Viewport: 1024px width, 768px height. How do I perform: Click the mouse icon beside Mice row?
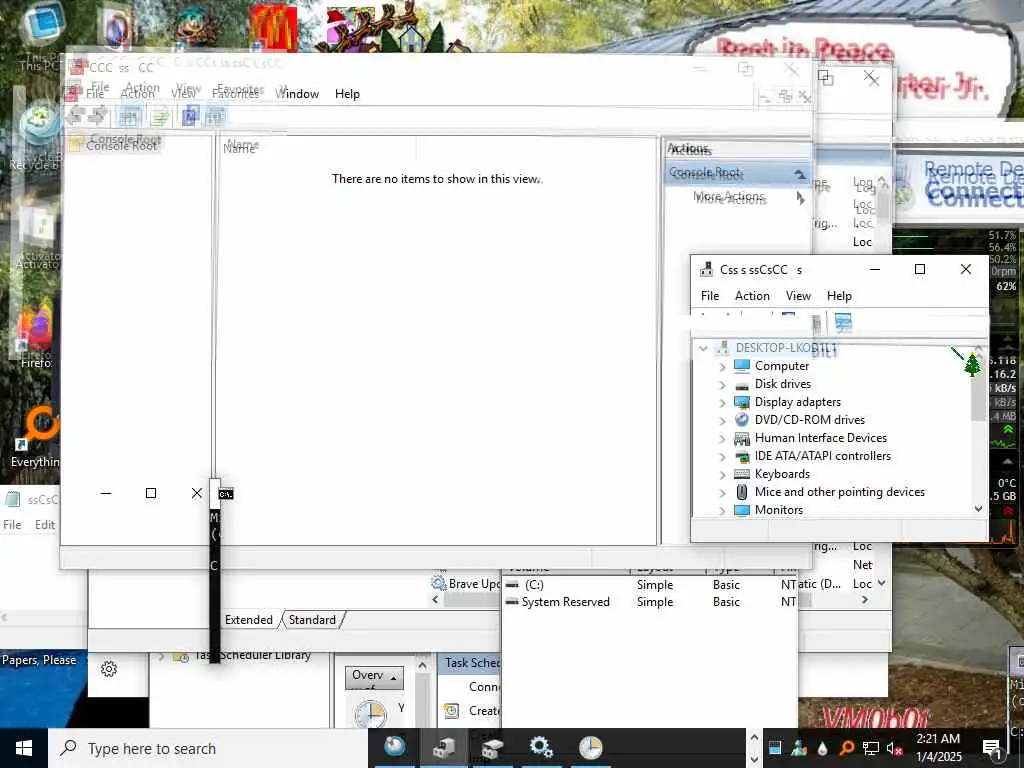pyautogui.click(x=742, y=492)
